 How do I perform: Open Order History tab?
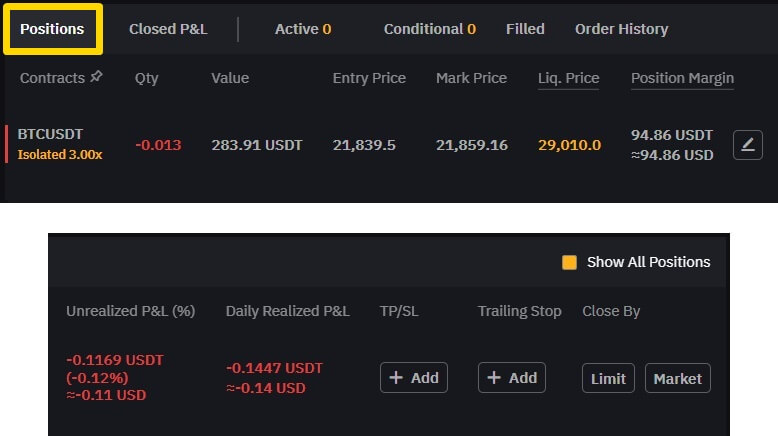(621, 29)
